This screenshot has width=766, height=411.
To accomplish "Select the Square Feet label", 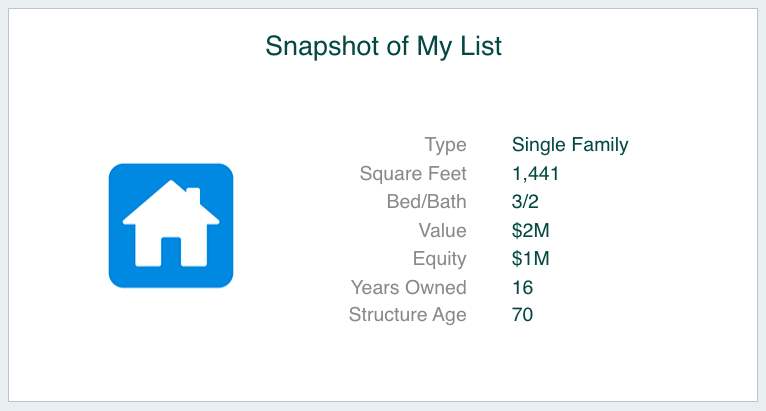I will 413,173.
